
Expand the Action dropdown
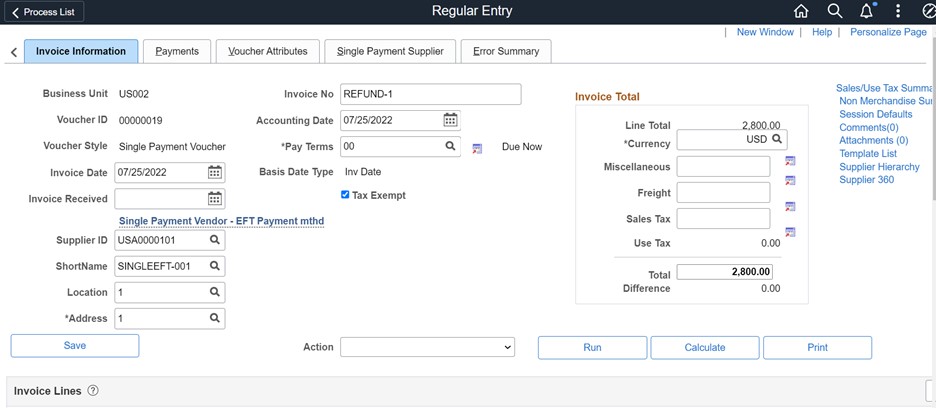tap(427, 347)
